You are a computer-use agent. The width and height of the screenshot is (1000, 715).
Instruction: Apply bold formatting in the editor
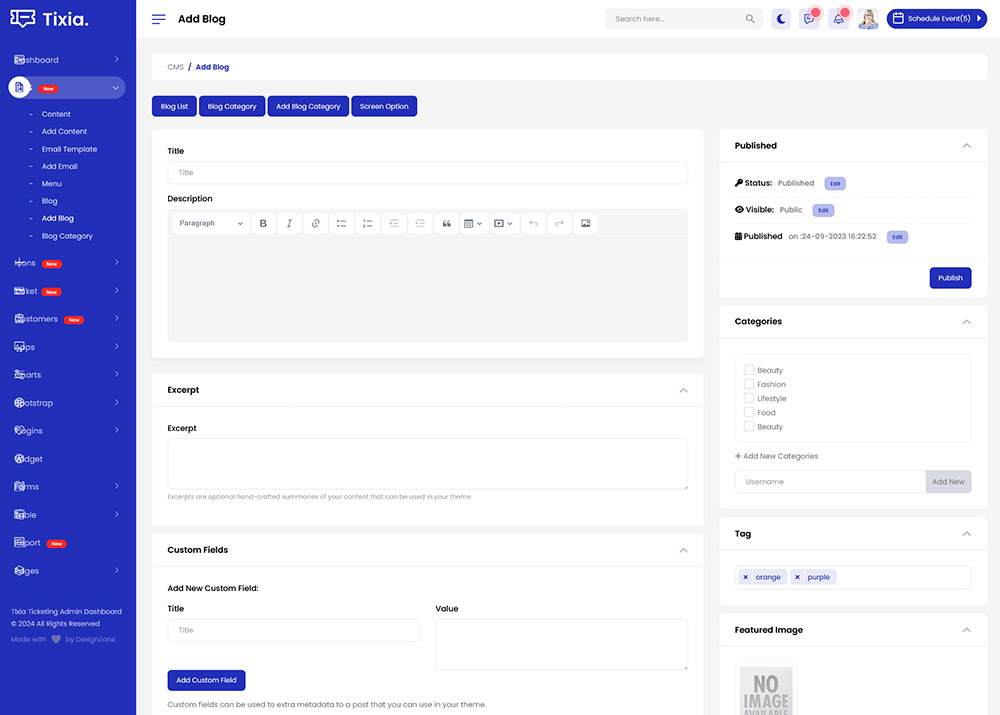pyautogui.click(x=263, y=223)
